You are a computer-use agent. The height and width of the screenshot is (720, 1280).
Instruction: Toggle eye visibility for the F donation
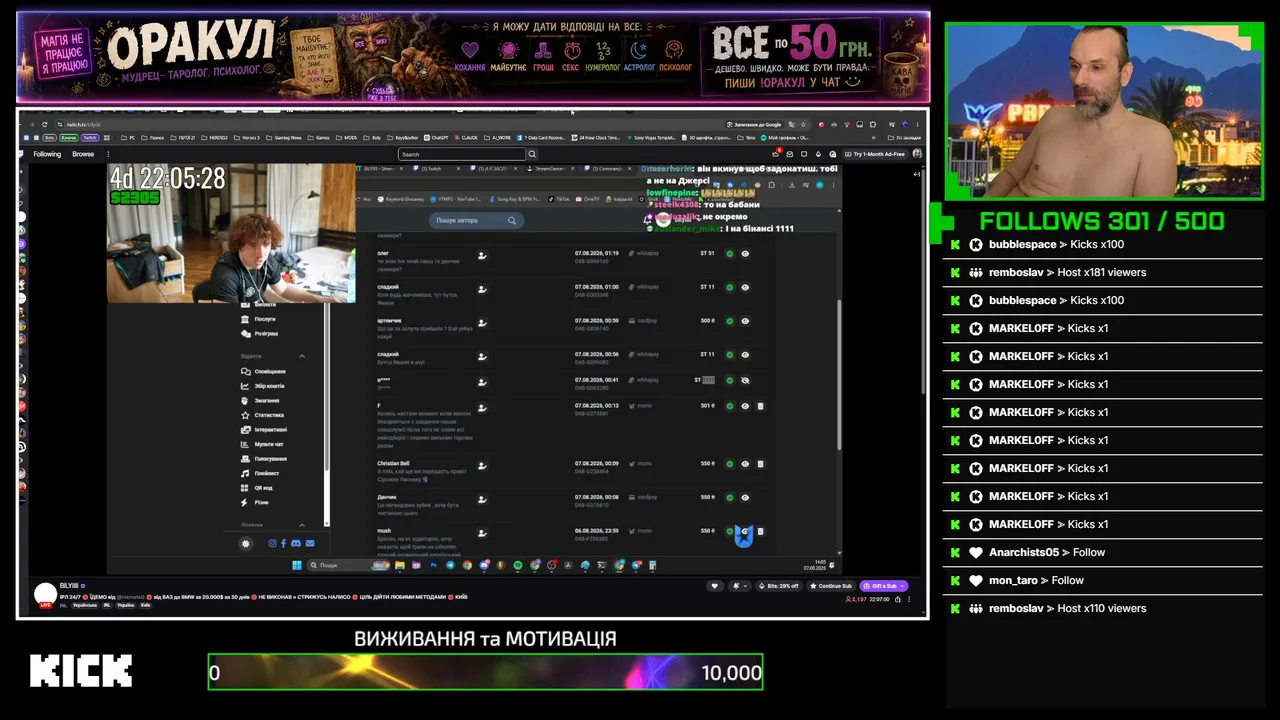click(745, 406)
